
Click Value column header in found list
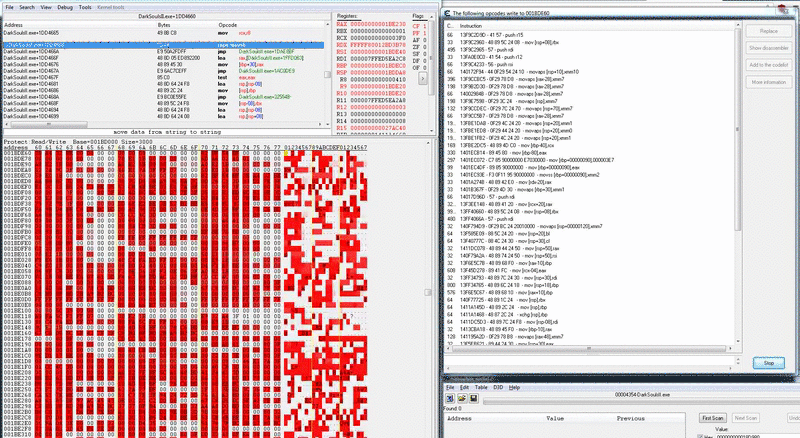555,419
